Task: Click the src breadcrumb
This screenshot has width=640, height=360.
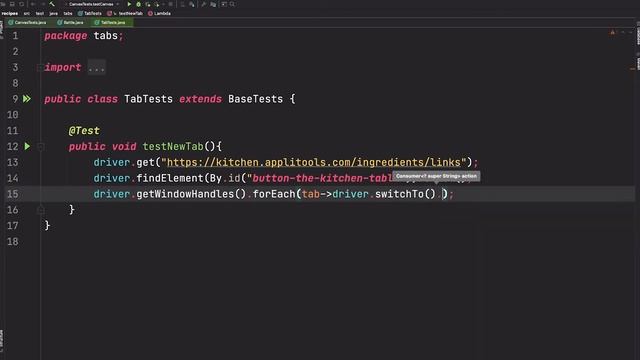Action: 27,13
